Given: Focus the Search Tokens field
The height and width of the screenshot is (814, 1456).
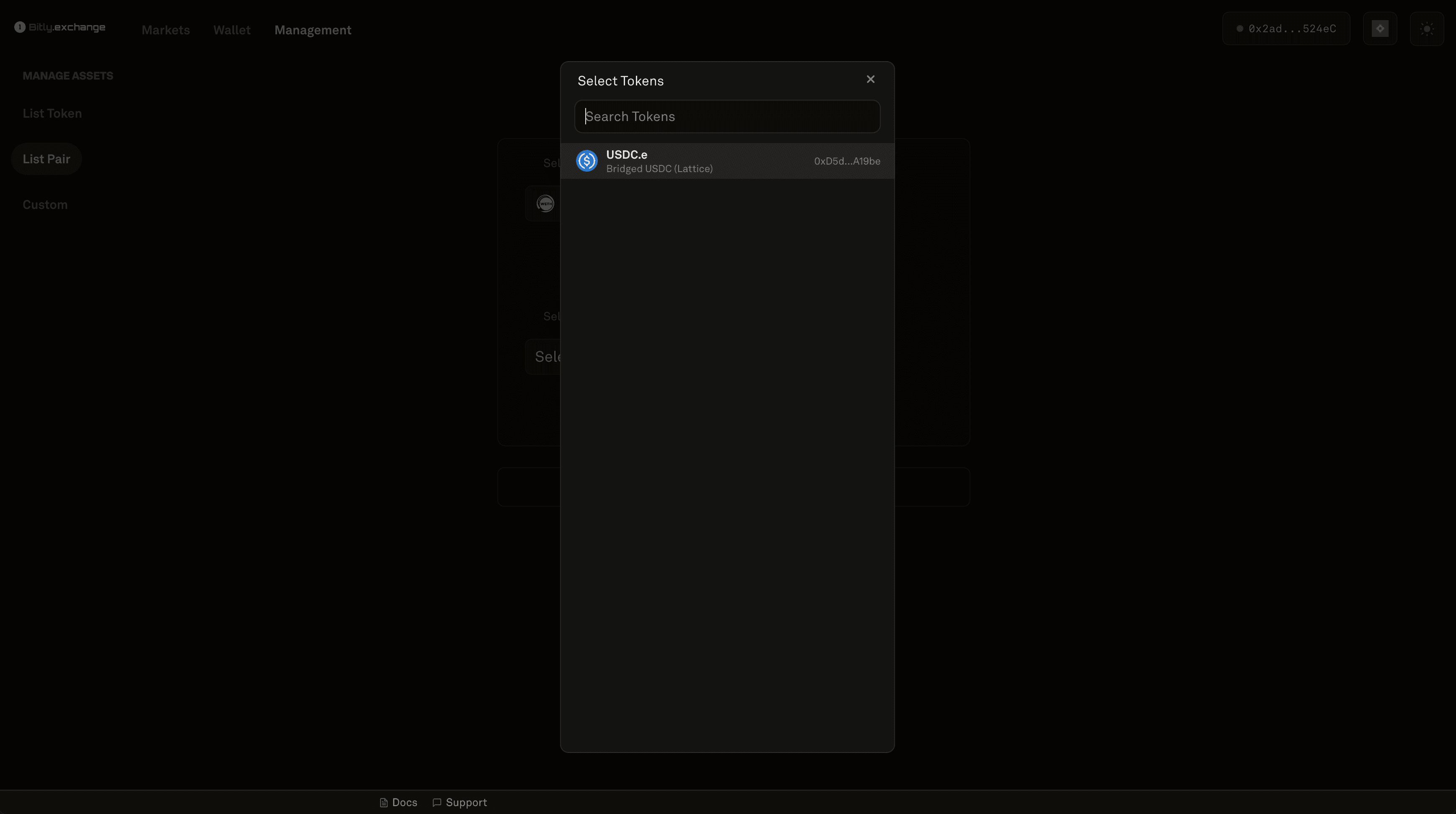Looking at the screenshot, I should click(727, 116).
